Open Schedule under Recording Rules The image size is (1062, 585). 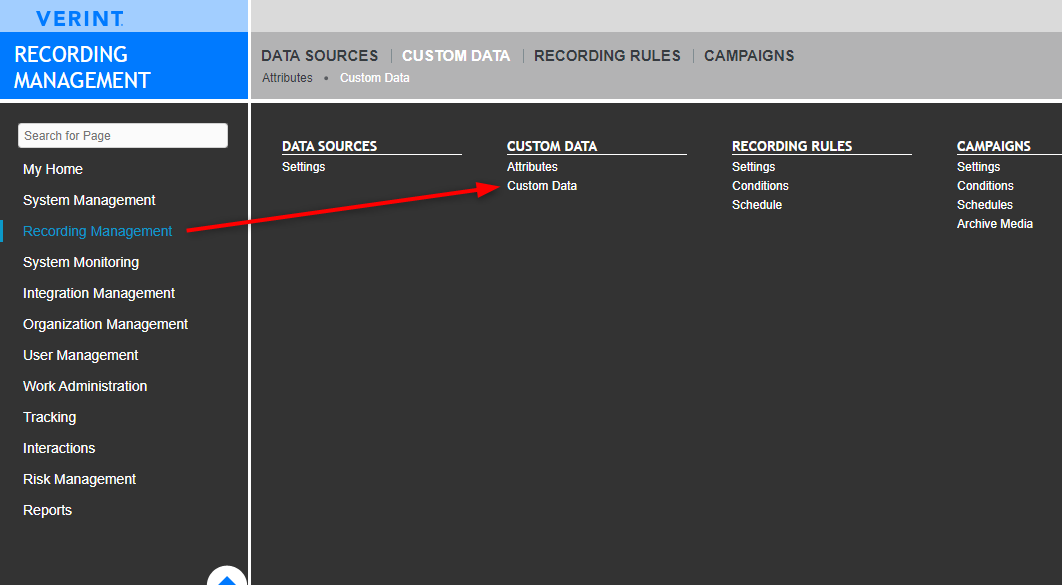(757, 205)
